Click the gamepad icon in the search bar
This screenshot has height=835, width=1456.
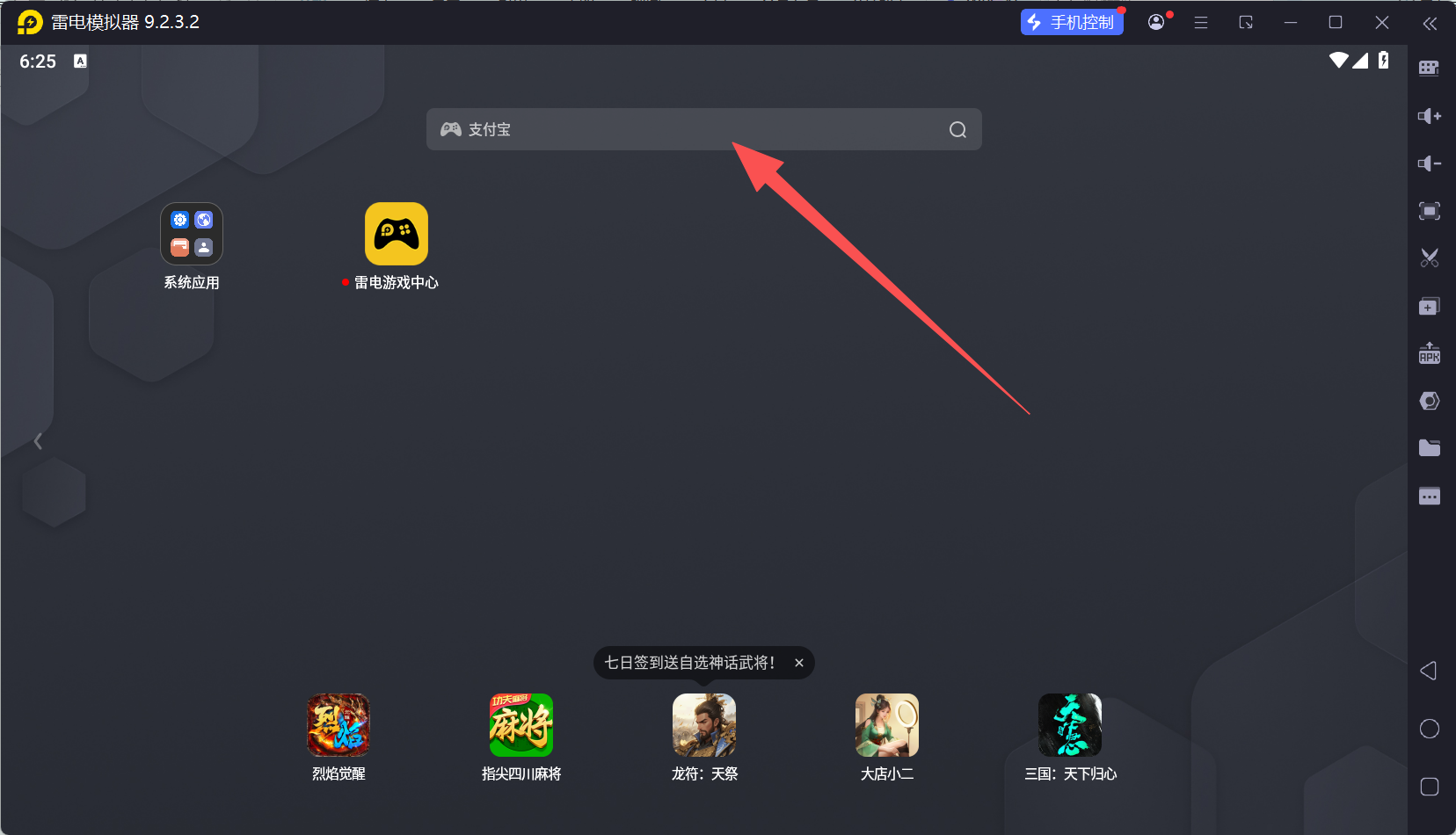click(451, 129)
